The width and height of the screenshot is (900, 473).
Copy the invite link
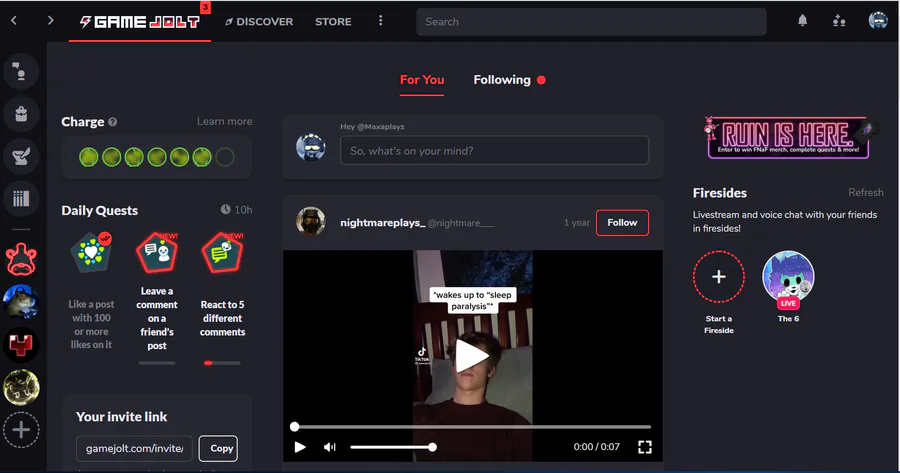[x=219, y=448]
